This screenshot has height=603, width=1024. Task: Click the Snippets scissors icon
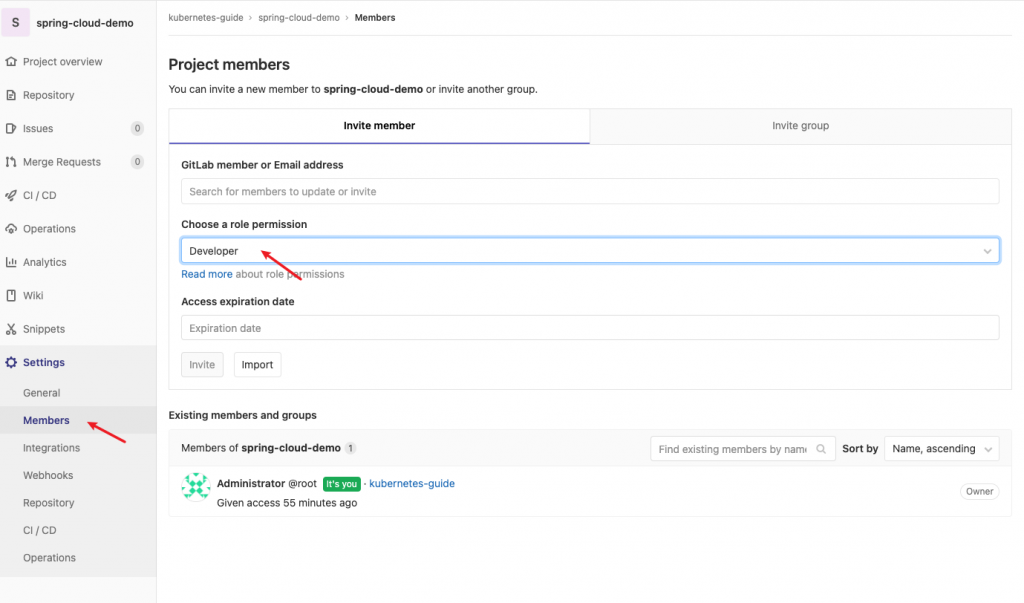click(x=11, y=329)
